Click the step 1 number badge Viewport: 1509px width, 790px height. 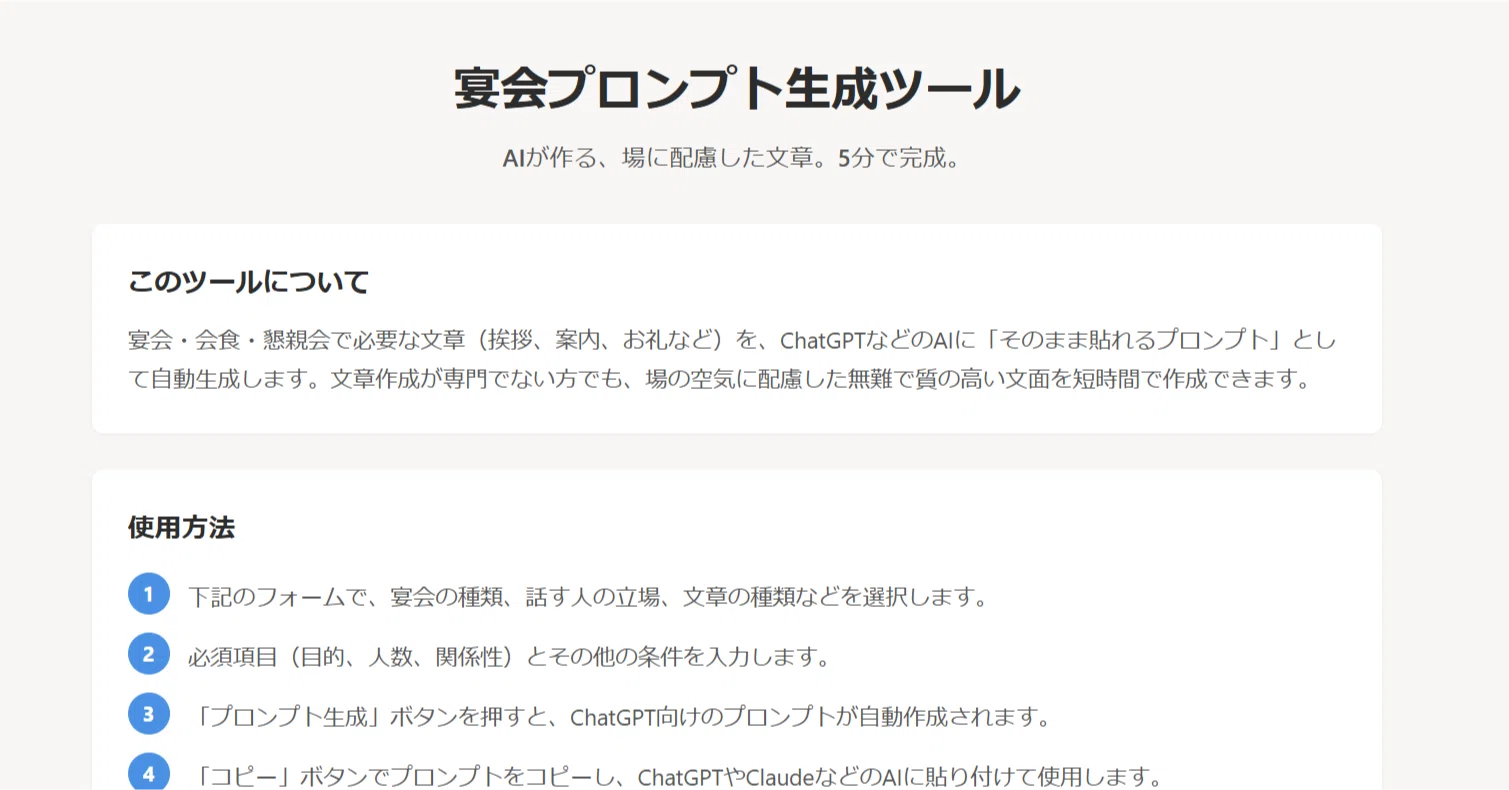click(149, 595)
